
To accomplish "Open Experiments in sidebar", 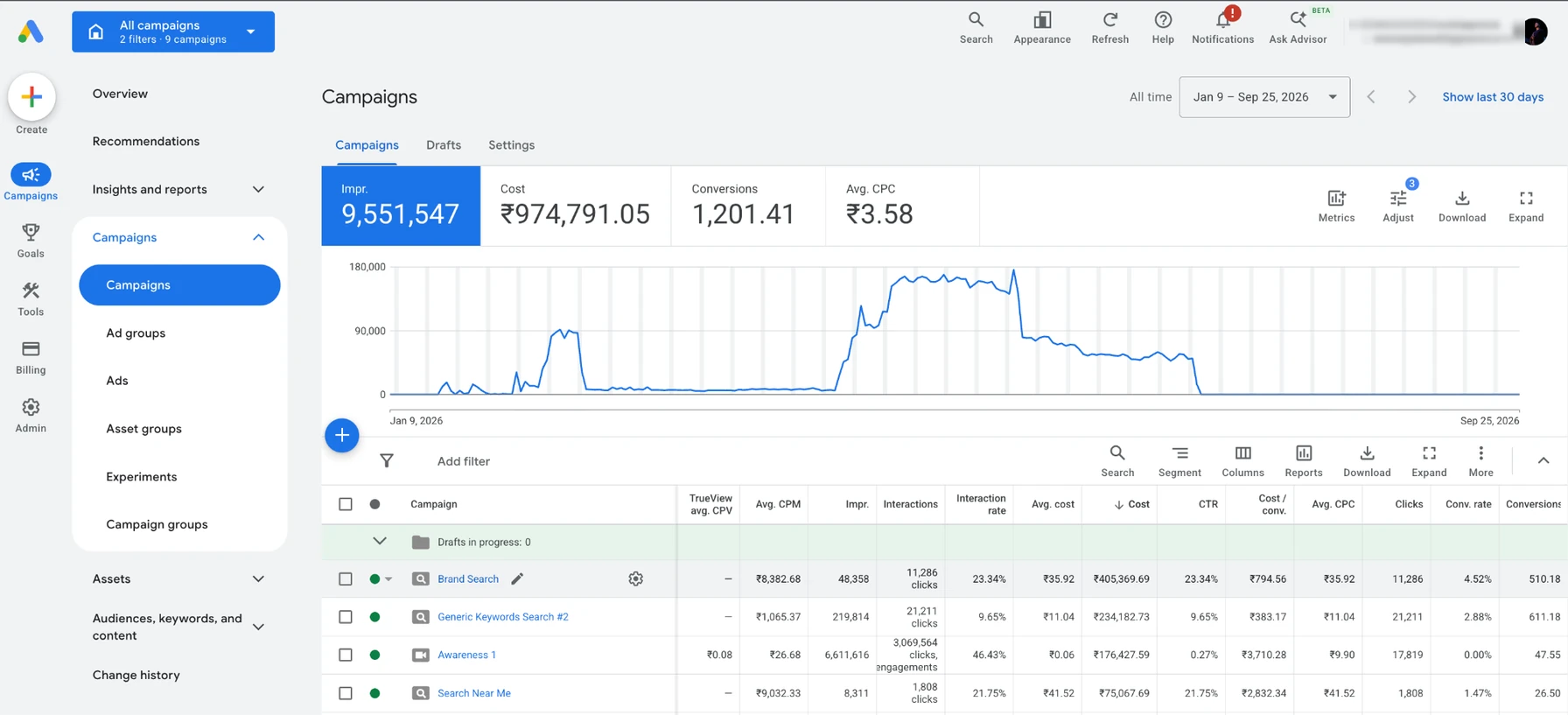I will point(142,476).
